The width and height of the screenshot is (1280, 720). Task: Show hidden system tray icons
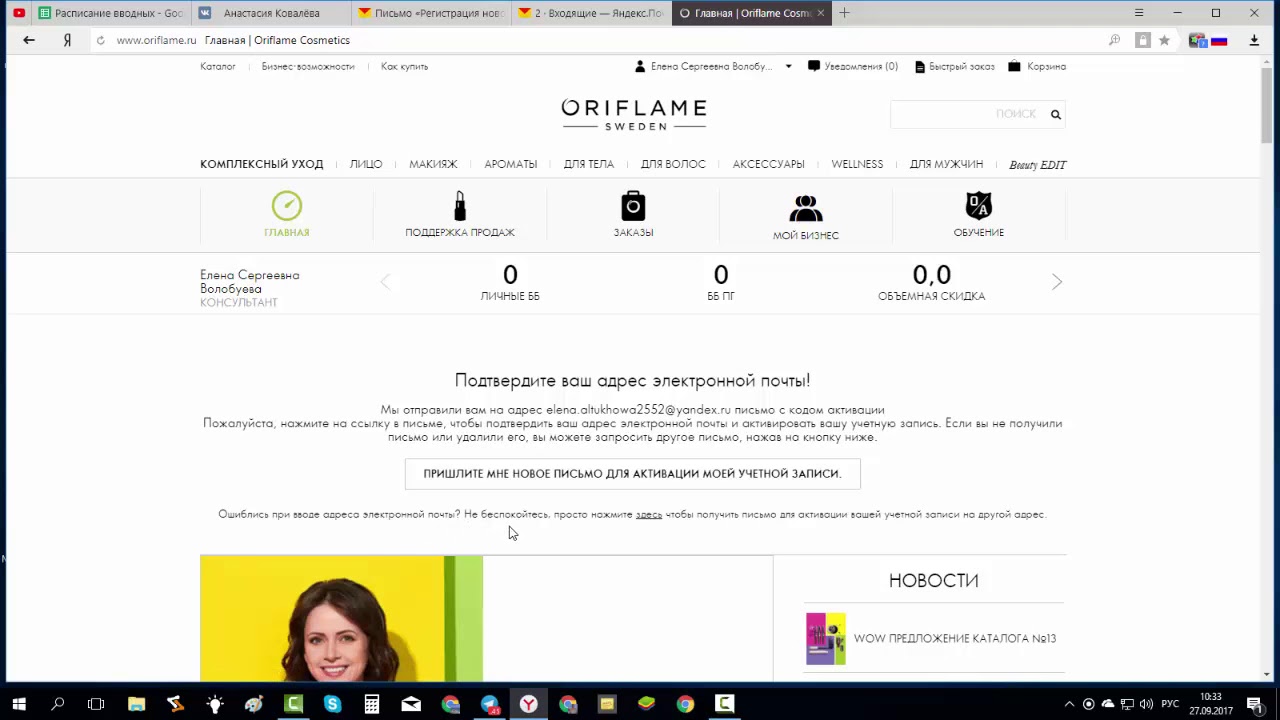1069,704
